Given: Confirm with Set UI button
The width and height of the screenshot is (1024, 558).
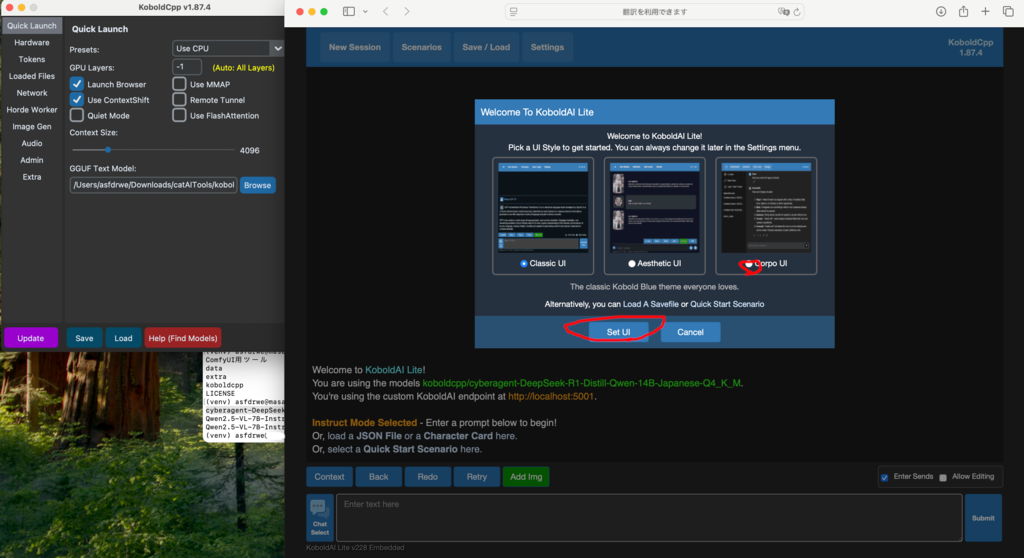Looking at the screenshot, I should (618, 332).
